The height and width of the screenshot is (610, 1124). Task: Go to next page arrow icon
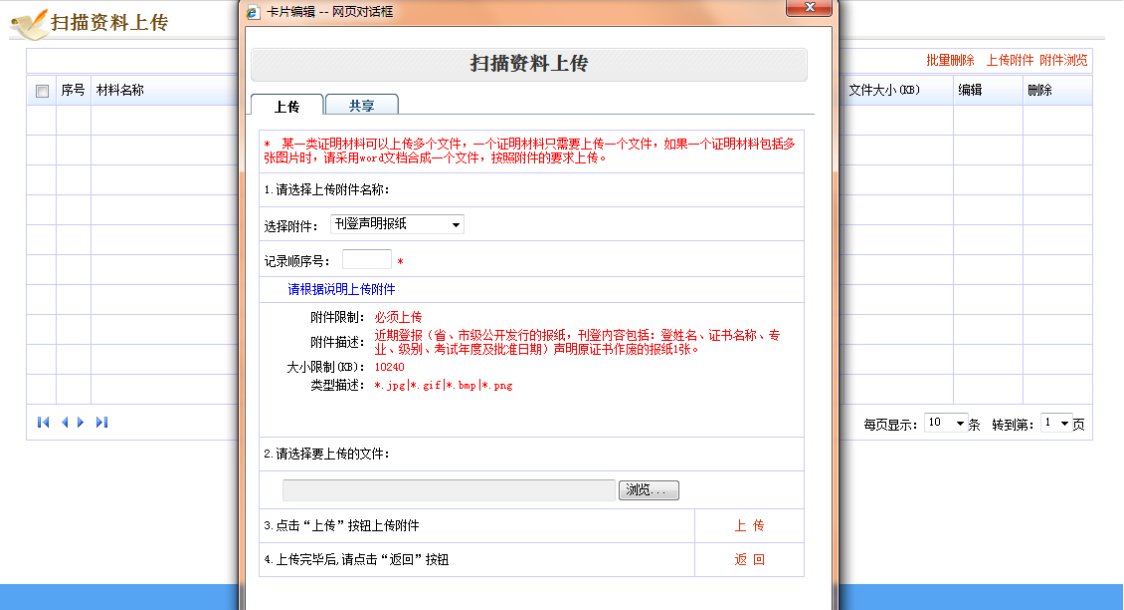pos(80,422)
